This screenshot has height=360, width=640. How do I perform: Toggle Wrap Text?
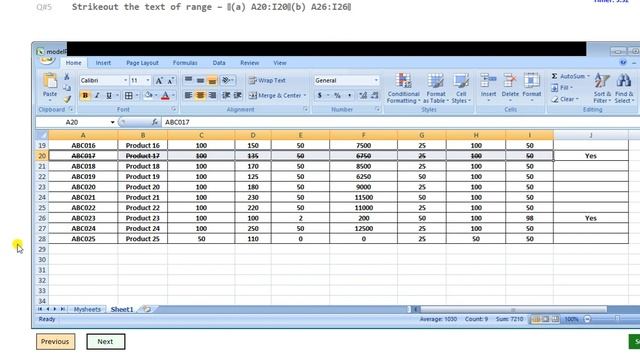(x=267, y=80)
